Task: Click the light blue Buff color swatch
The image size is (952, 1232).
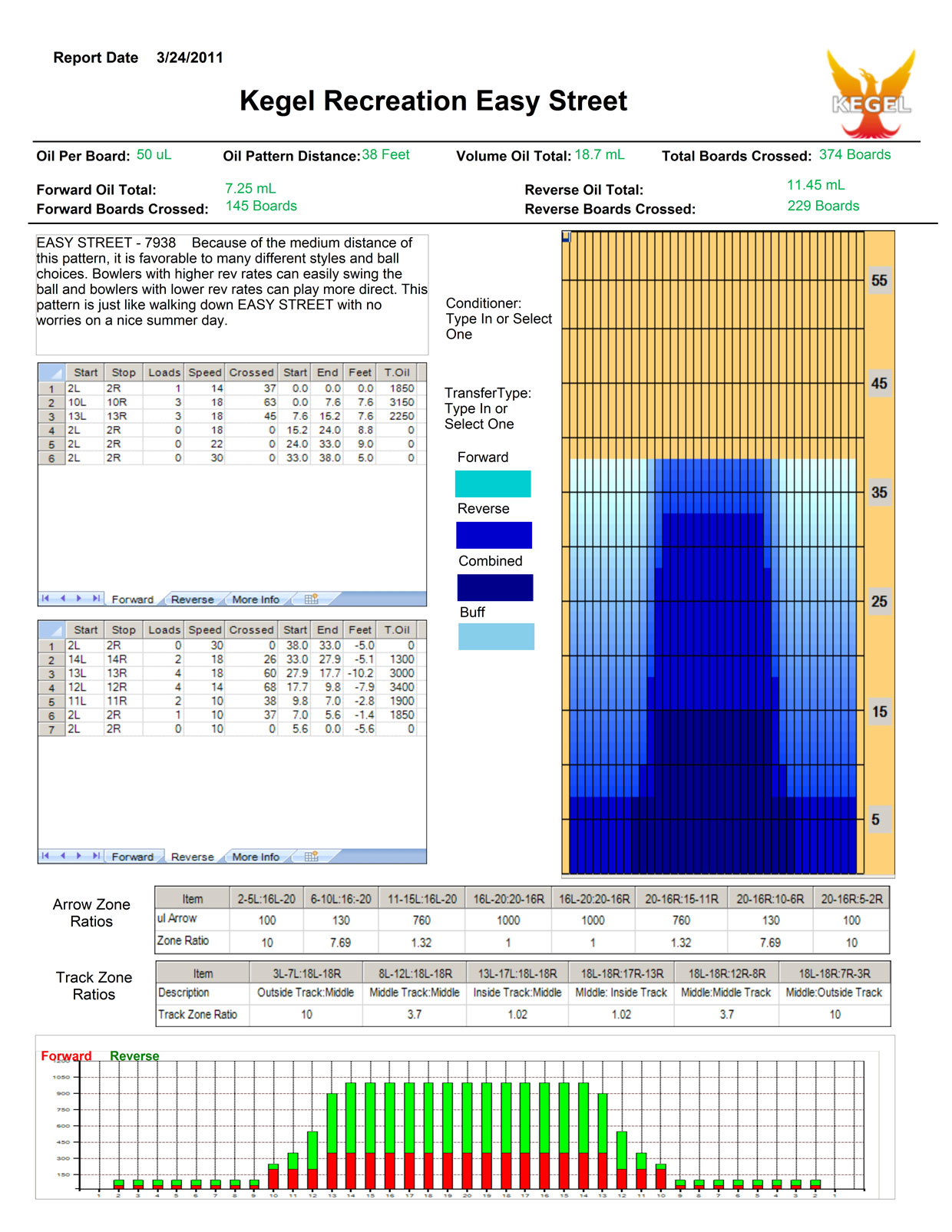Action: 496,636
